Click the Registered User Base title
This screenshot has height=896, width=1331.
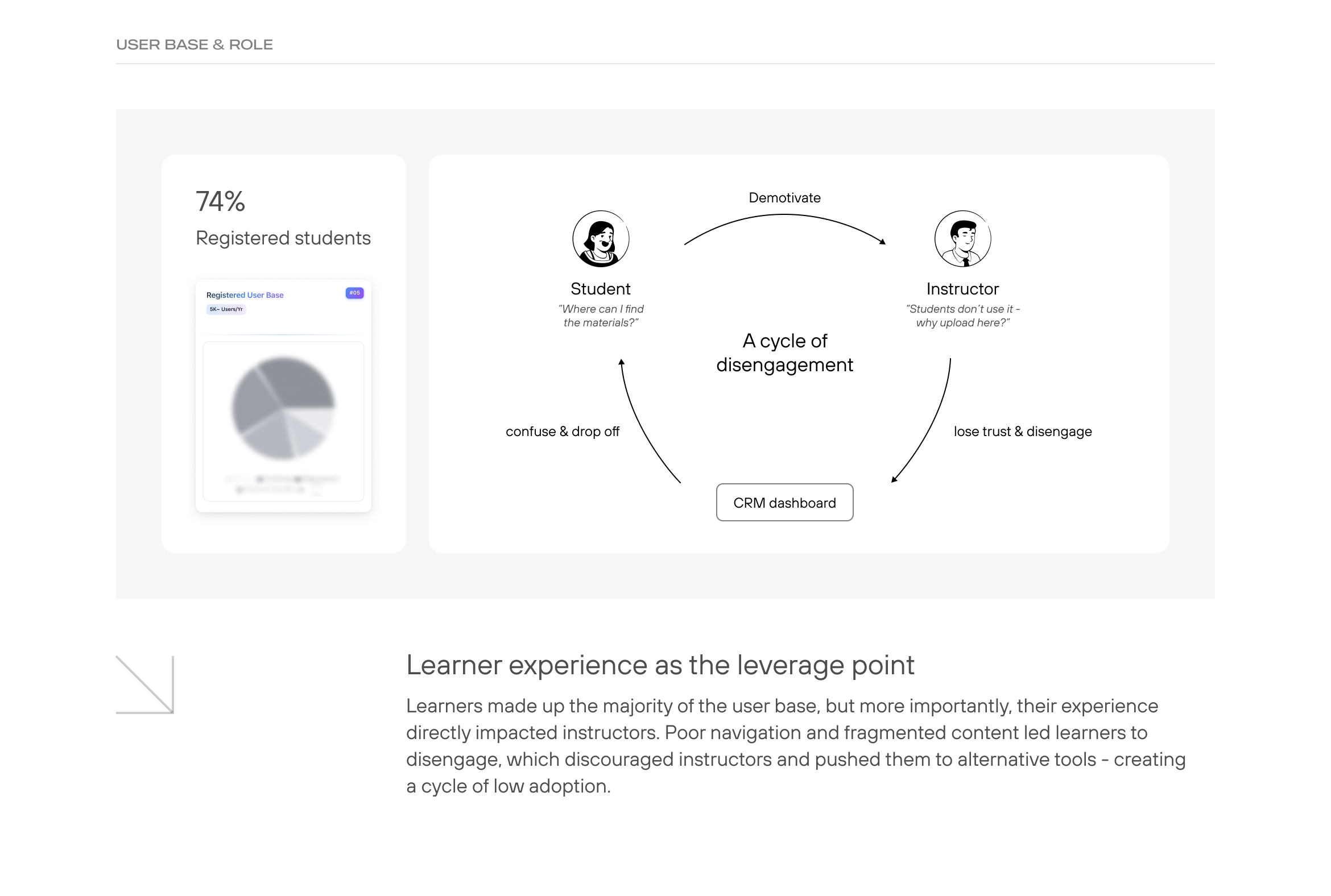[x=245, y=295]
